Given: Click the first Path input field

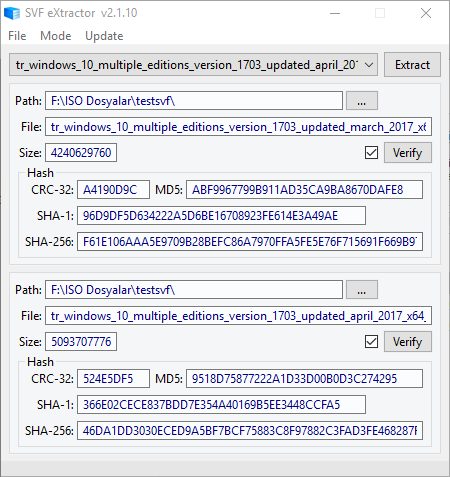Looking at the screenshot, I should point(194,101).
